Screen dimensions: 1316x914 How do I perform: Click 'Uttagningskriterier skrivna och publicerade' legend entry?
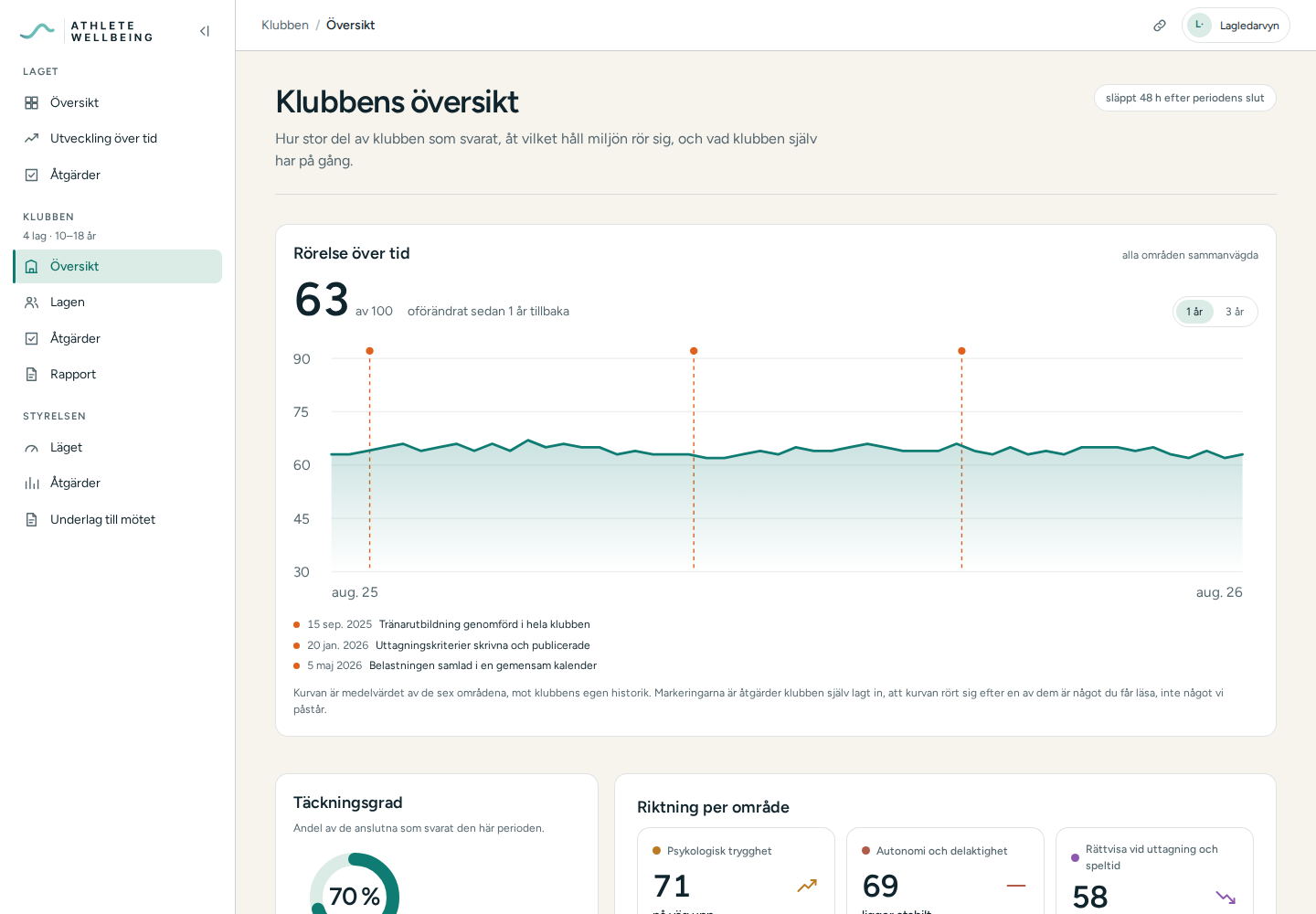pyautogui.click(x=483, y=645)
